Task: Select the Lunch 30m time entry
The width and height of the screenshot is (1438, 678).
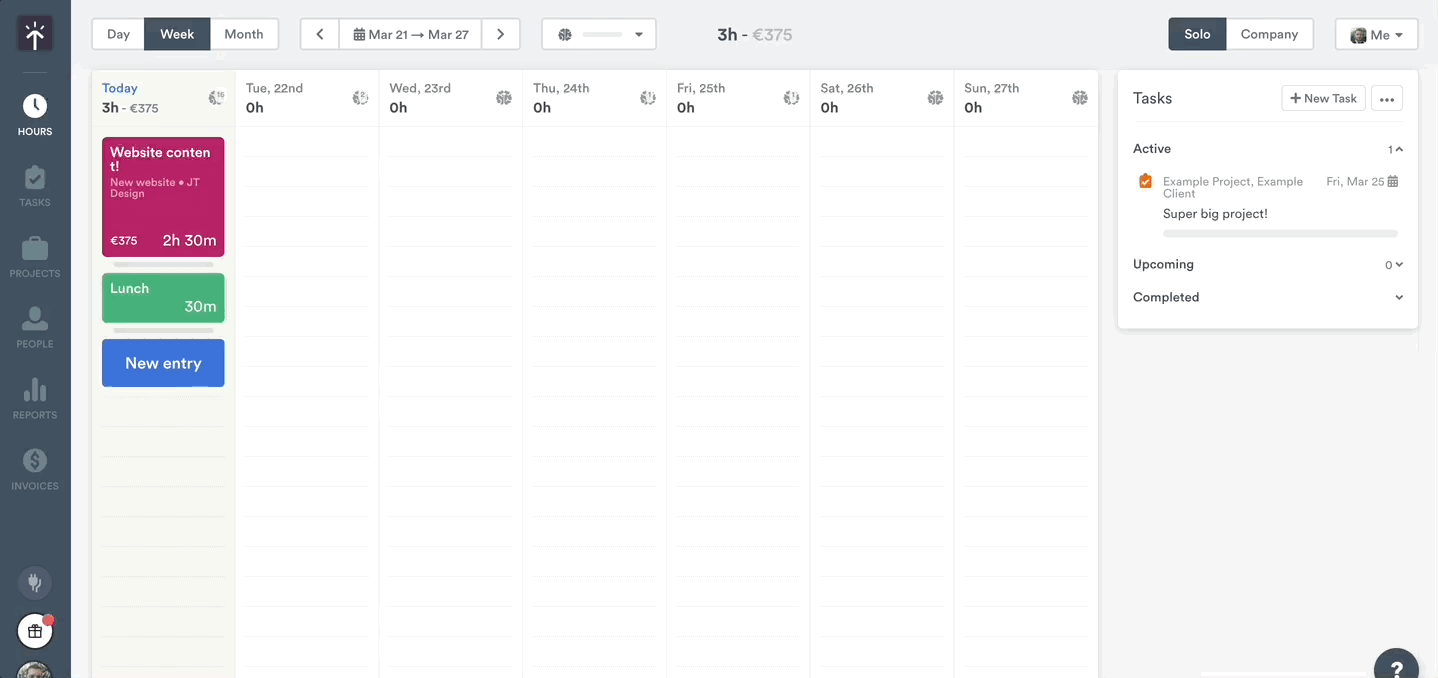Action: coord(163,298)
